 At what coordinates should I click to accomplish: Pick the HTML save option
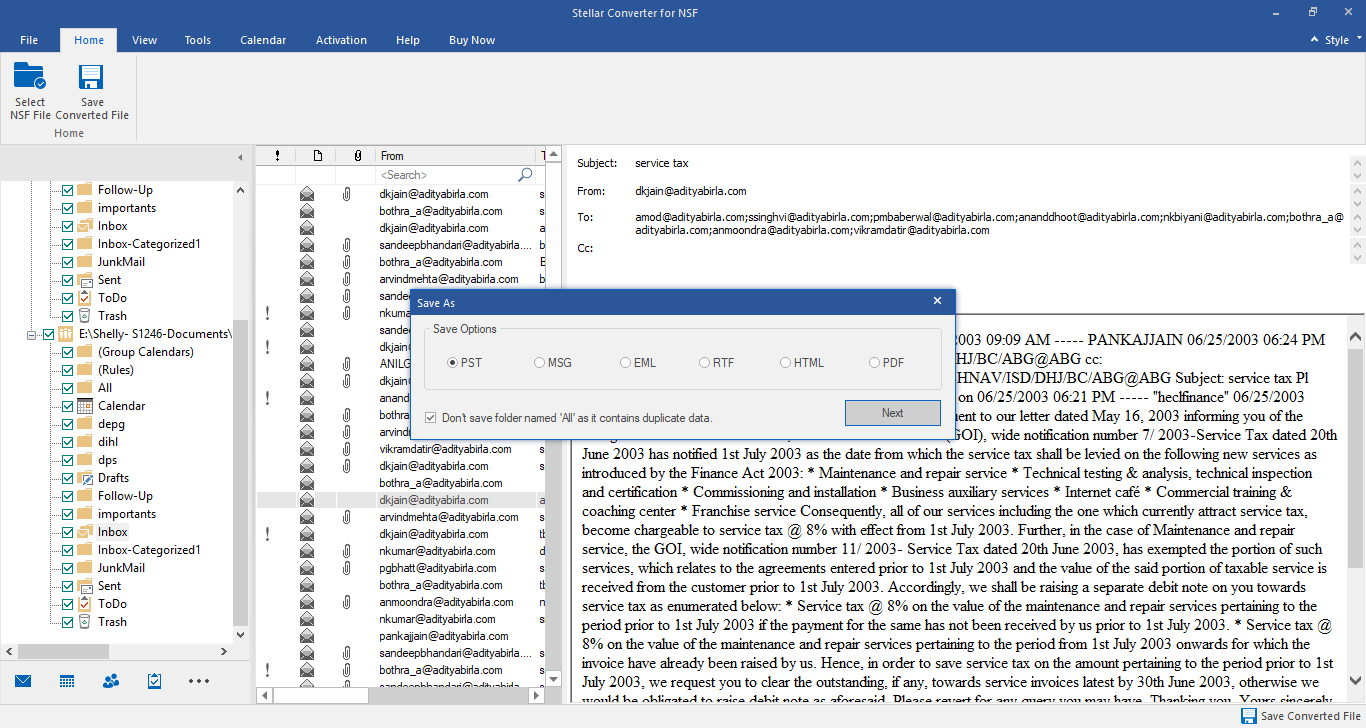coord(802,363)
